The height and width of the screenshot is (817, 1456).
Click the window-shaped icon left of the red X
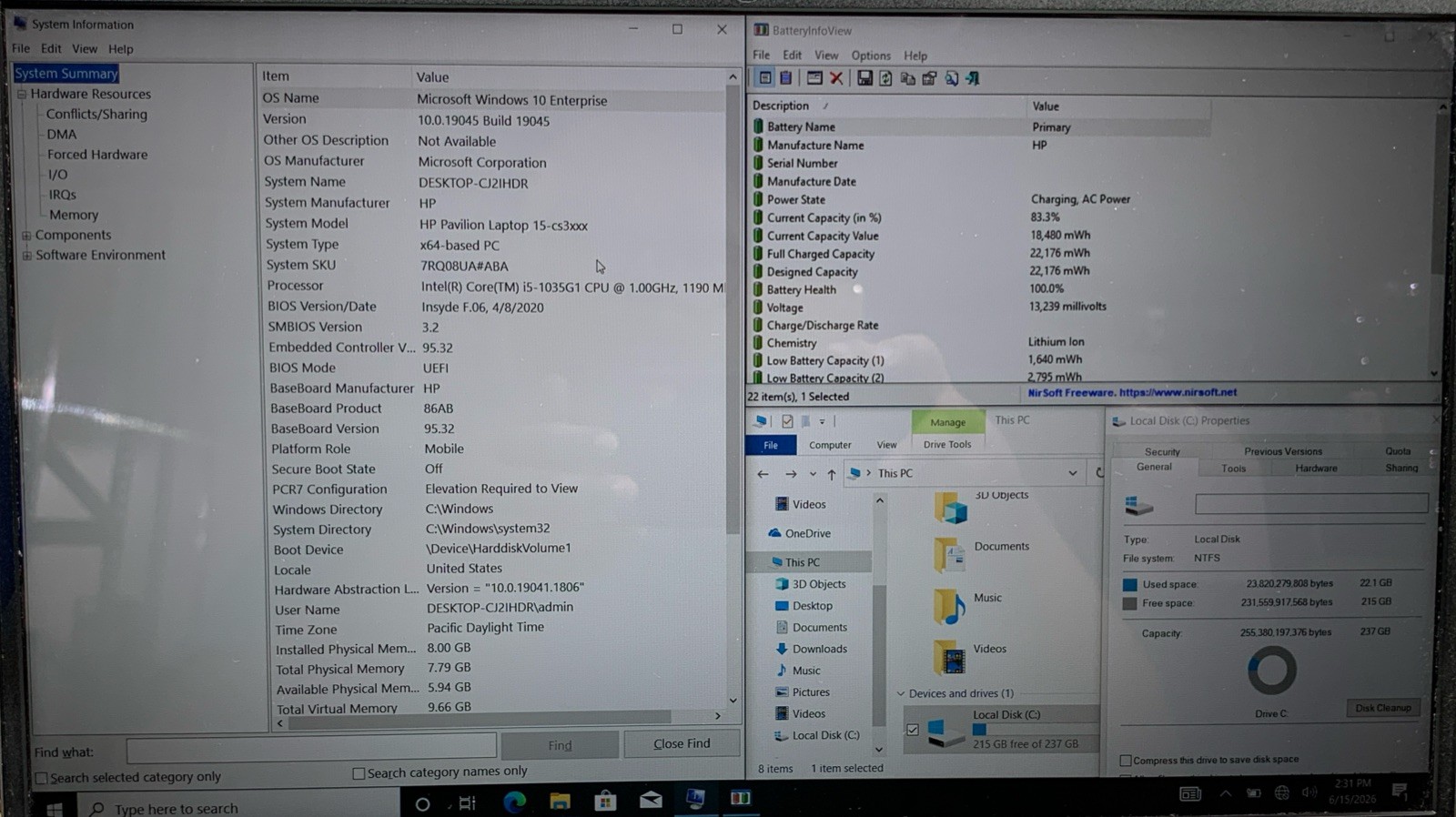tap(814, 78)
